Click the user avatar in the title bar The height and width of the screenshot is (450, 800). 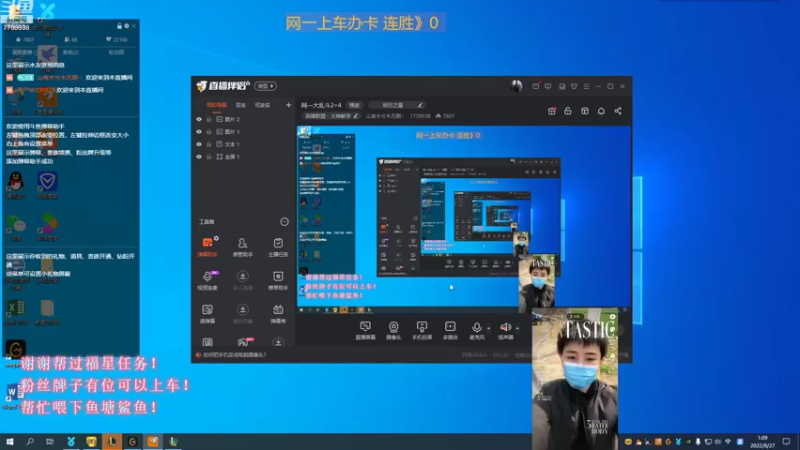click(516, 86)
